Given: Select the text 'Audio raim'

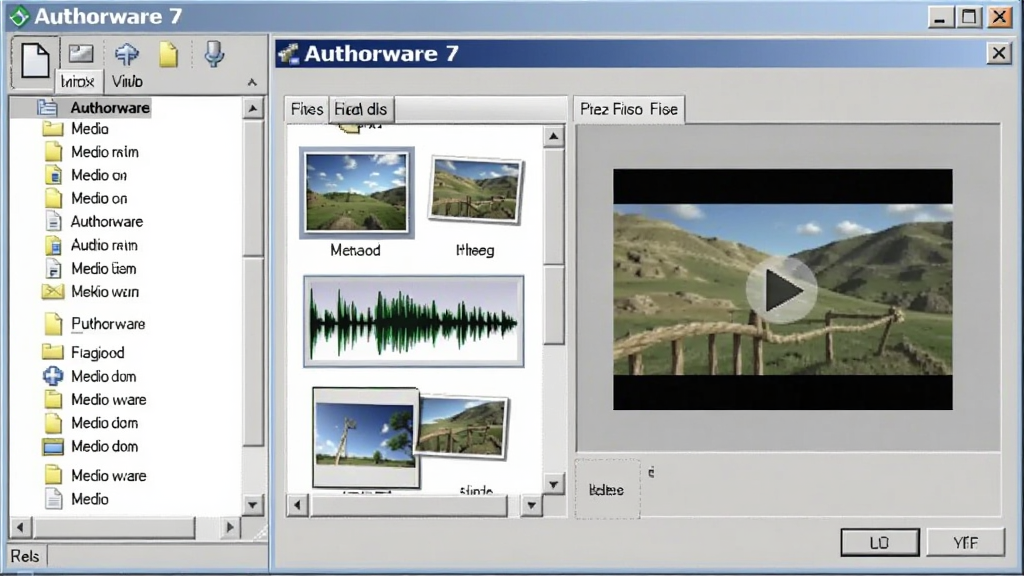Looking at the screenshot, I should click(x=104, y=245).
